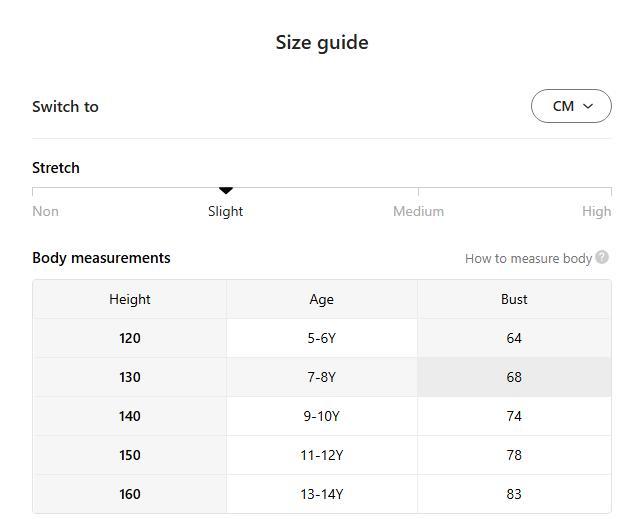This screenshot has height=519, width=619.
Task: Click the 'Size guide' title
Action: click(322, 43)
